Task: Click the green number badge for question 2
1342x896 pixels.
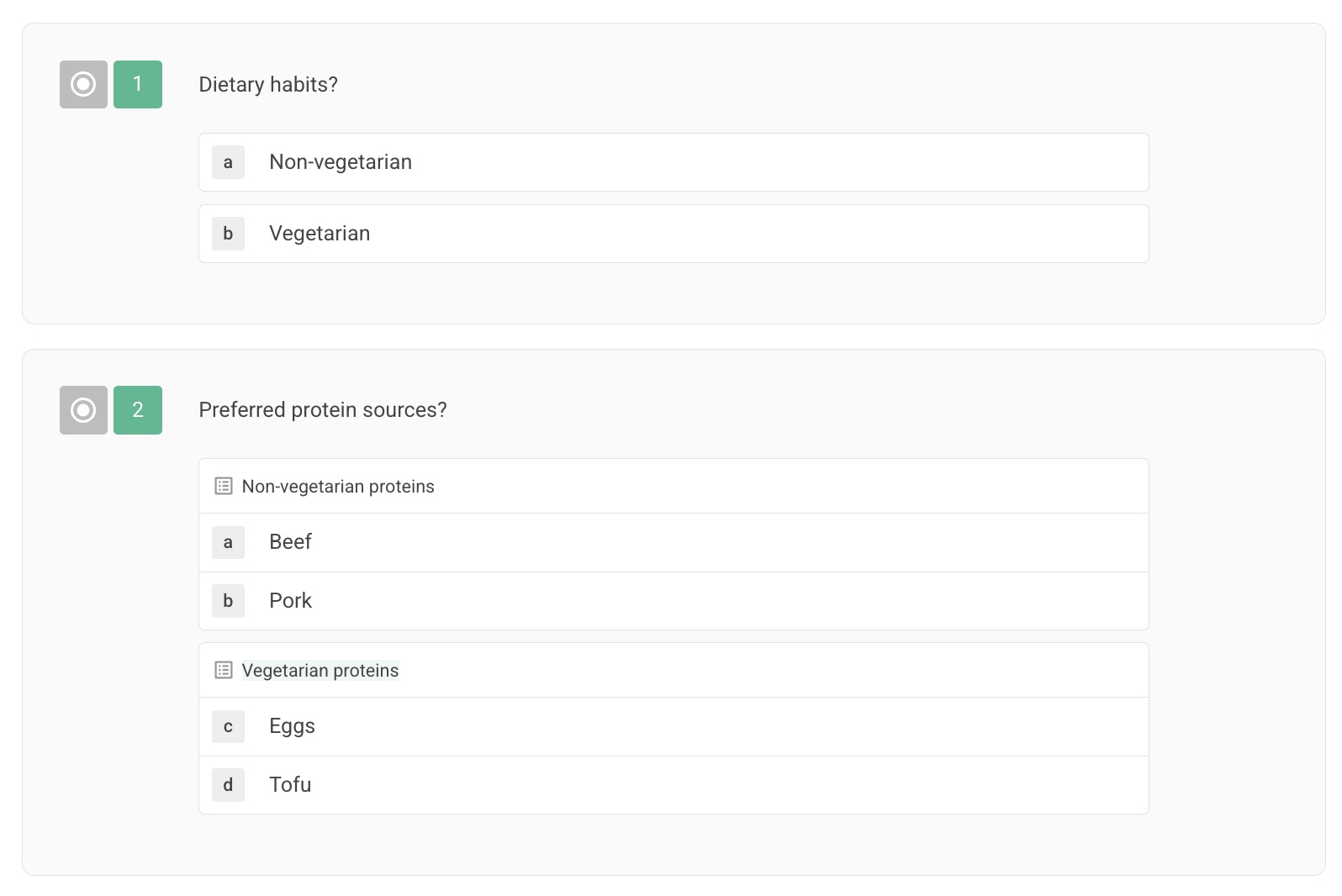Action: 137,410
